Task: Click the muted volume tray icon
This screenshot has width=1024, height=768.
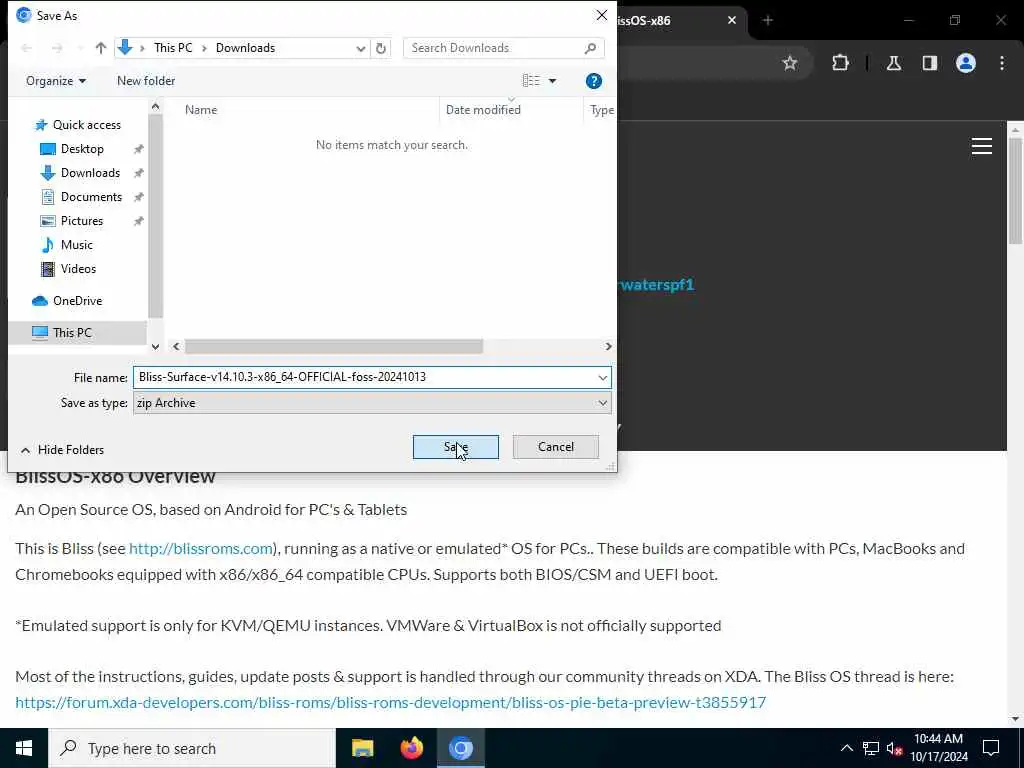Action: [895, 749]
